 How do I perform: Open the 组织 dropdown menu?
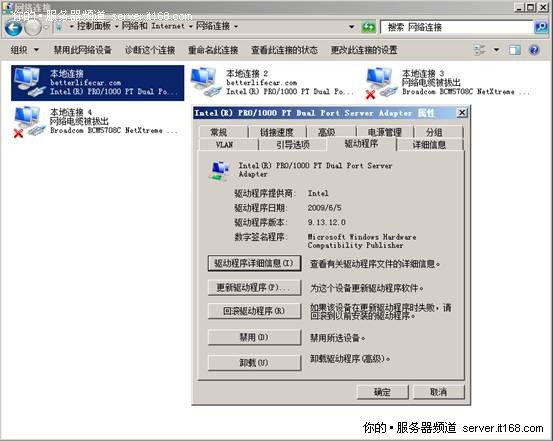click(24, 50)
